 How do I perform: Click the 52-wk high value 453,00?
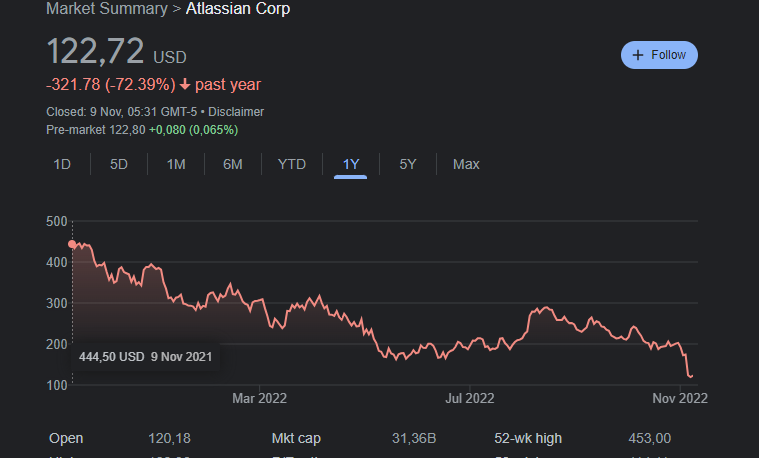(650, 439)
